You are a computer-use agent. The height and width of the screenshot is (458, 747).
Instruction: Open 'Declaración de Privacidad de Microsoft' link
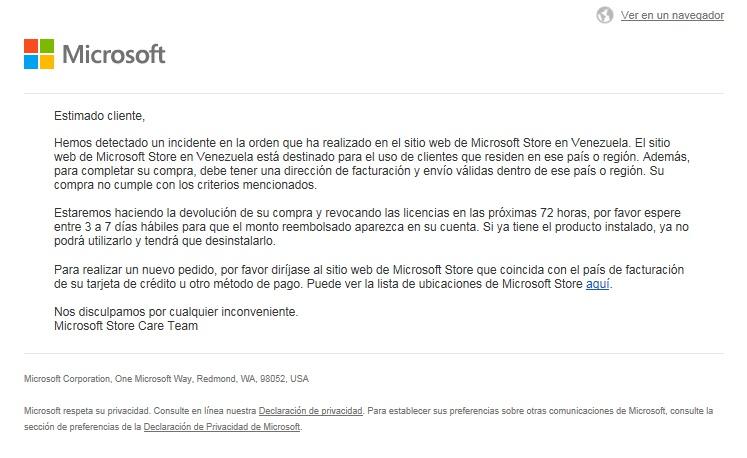click(x=222, y=427)
